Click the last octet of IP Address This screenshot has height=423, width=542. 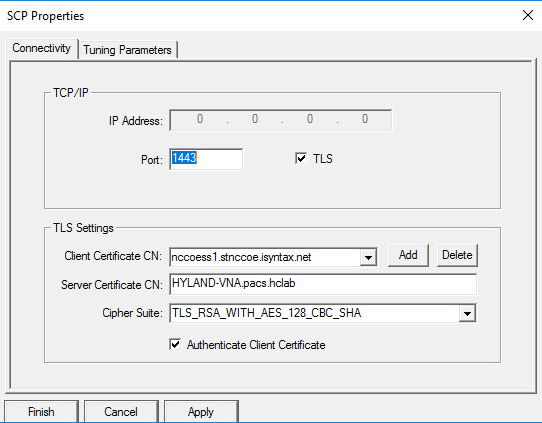[x=365, y=119]
